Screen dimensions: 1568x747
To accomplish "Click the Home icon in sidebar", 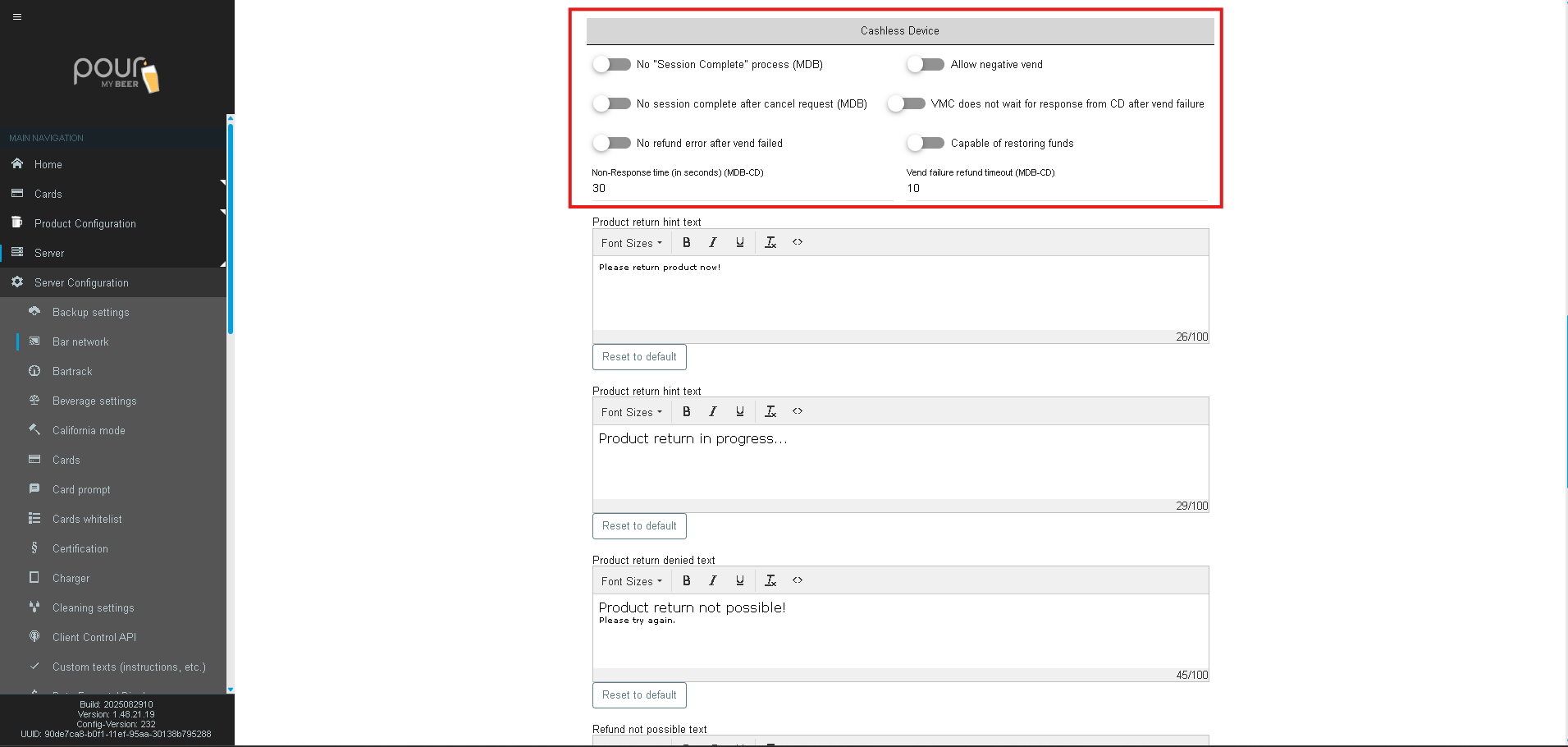I will click(17, 164).
